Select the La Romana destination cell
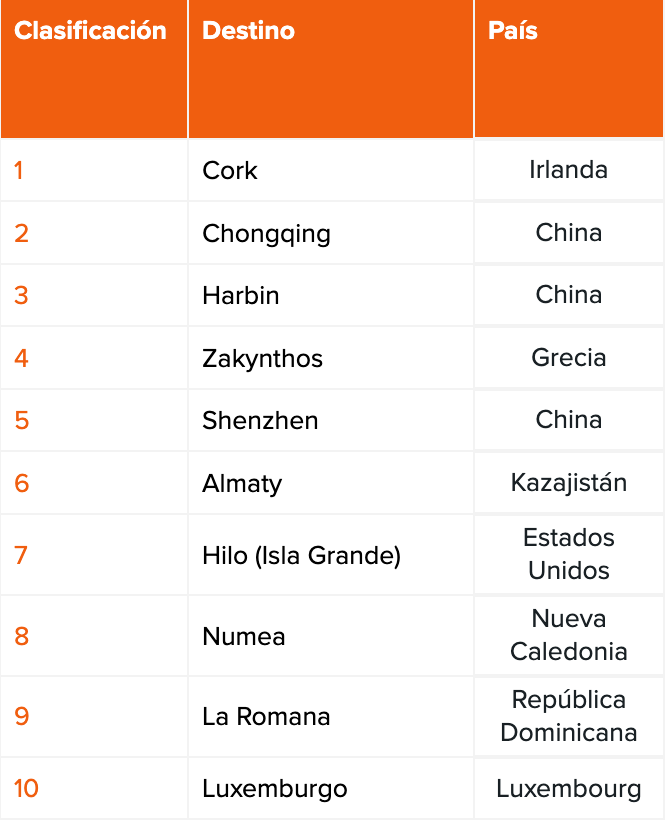 266,717
